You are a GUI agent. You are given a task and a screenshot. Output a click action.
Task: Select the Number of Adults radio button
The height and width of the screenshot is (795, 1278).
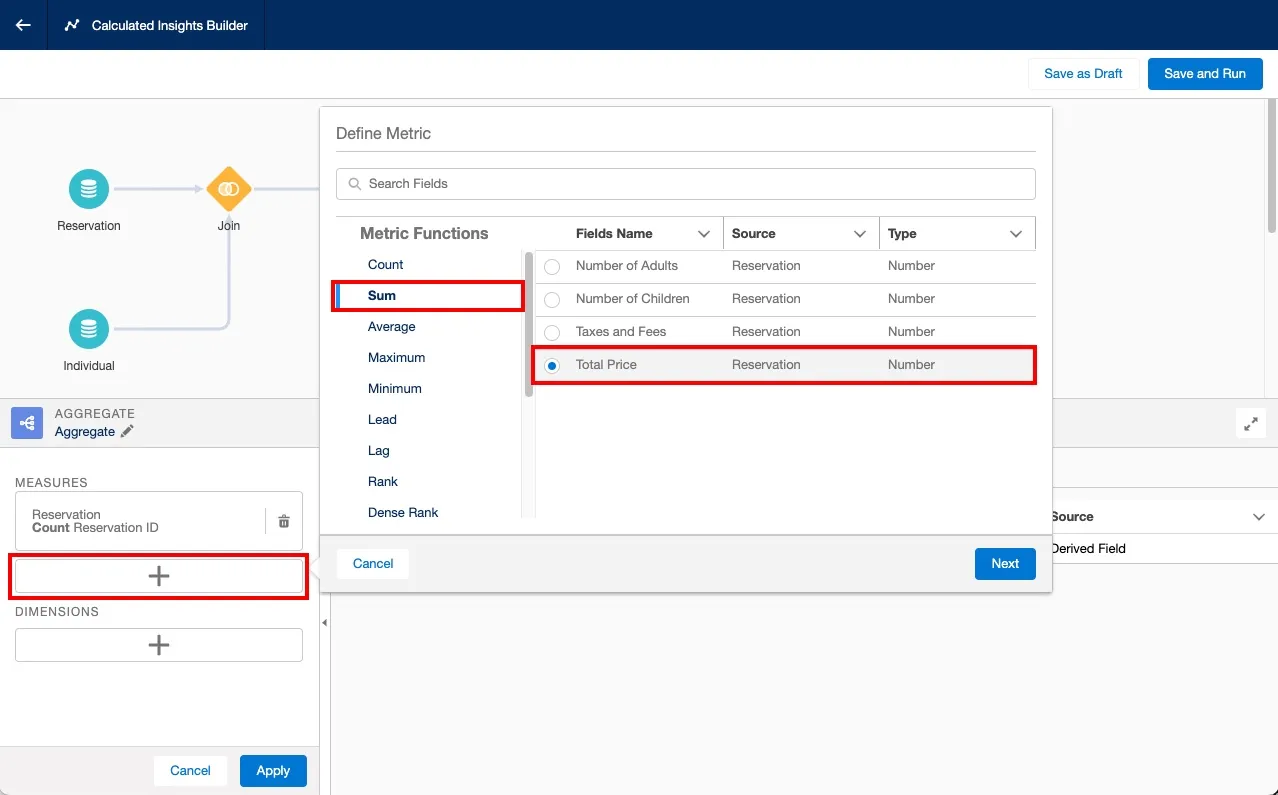[x=552, y=266]
